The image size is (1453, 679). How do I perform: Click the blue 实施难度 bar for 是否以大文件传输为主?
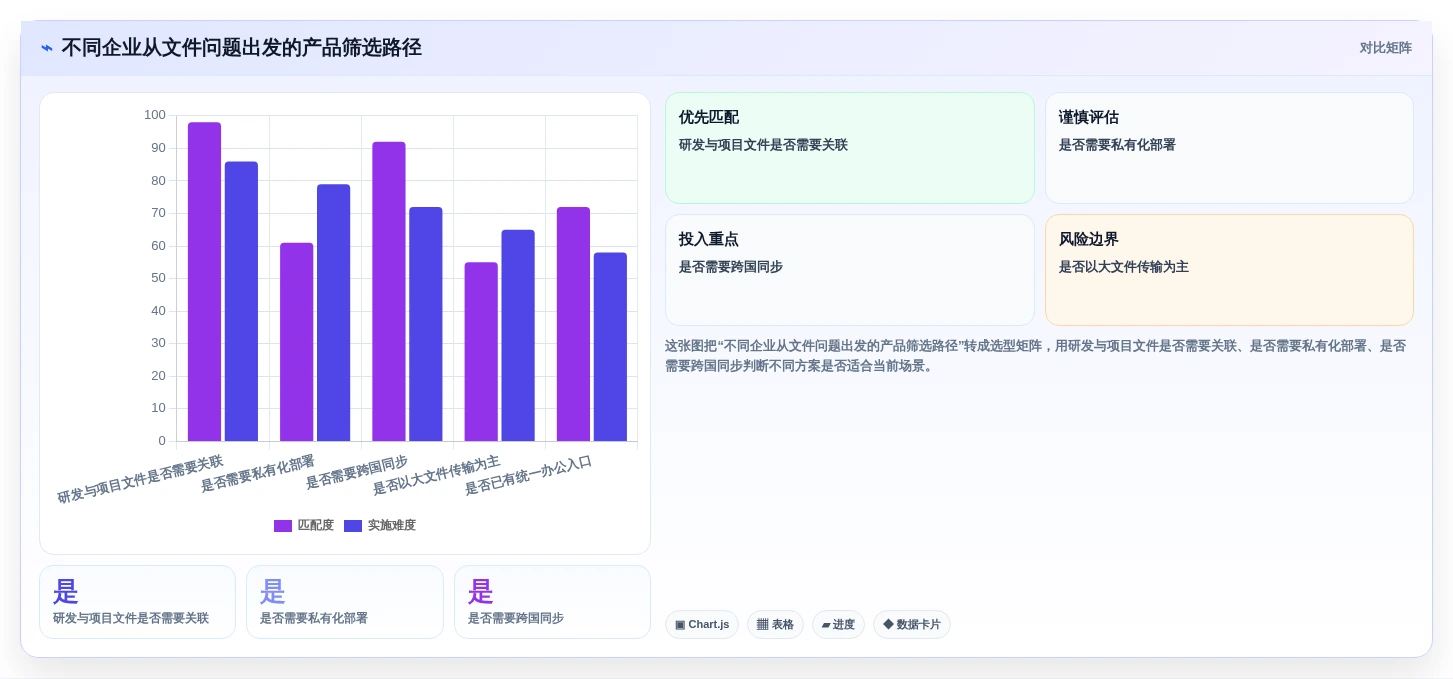point(518,336)
